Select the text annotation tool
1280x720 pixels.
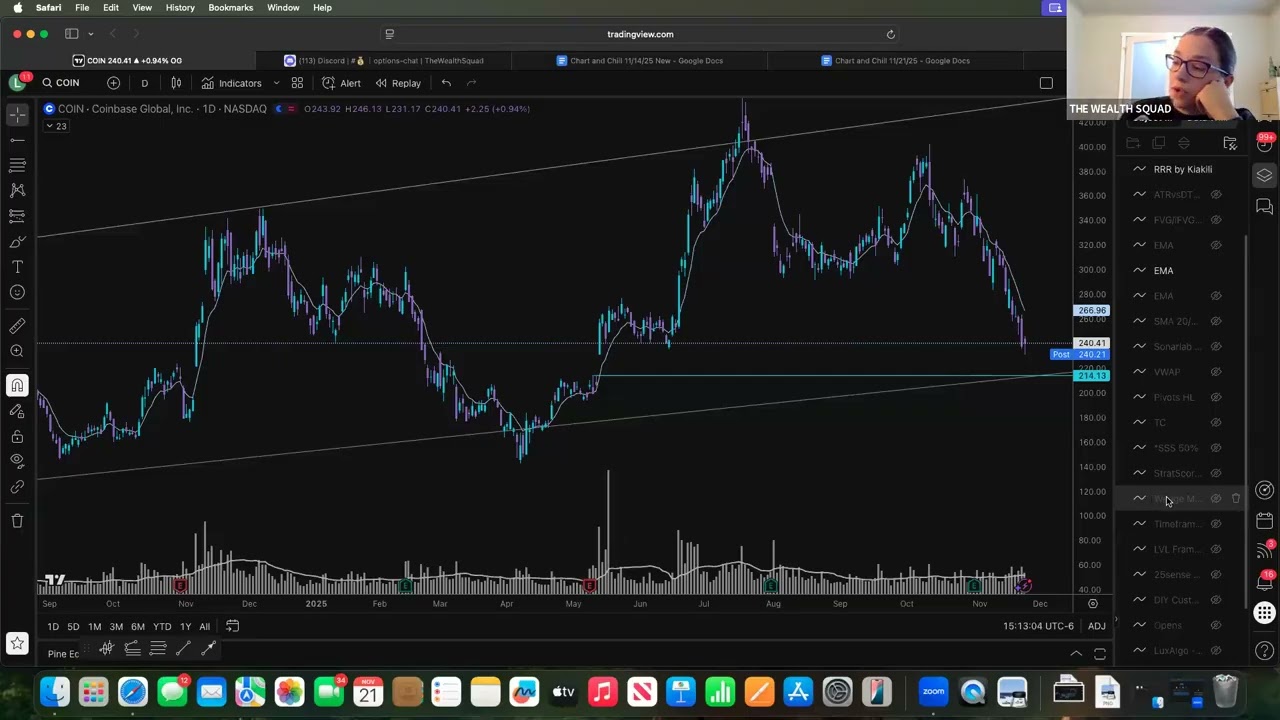(x=17, y=267)
